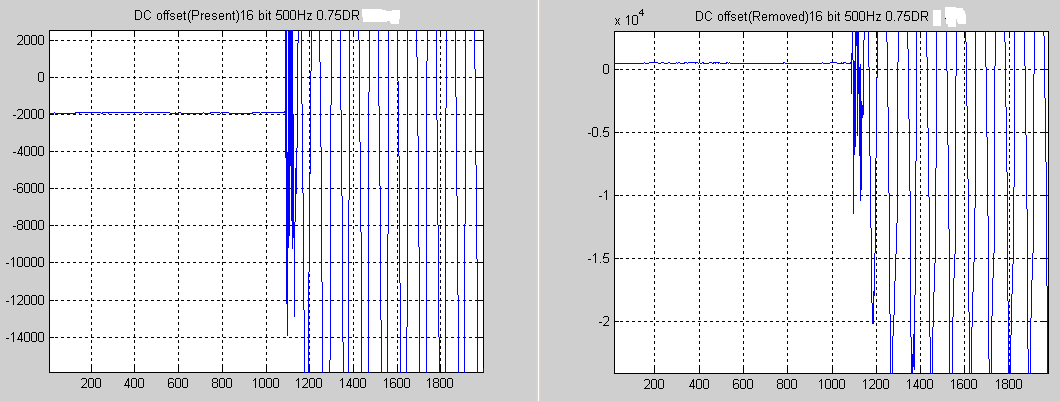Click y-axis tick '-1.5' on the Removed plot
This screenshot has height=401, width=1060.
click(598, 258)
